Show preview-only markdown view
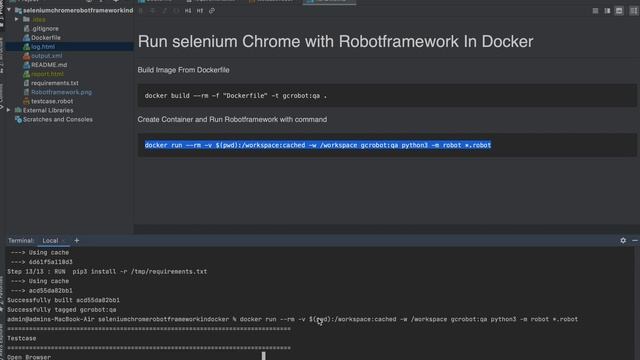 [619, 11]
